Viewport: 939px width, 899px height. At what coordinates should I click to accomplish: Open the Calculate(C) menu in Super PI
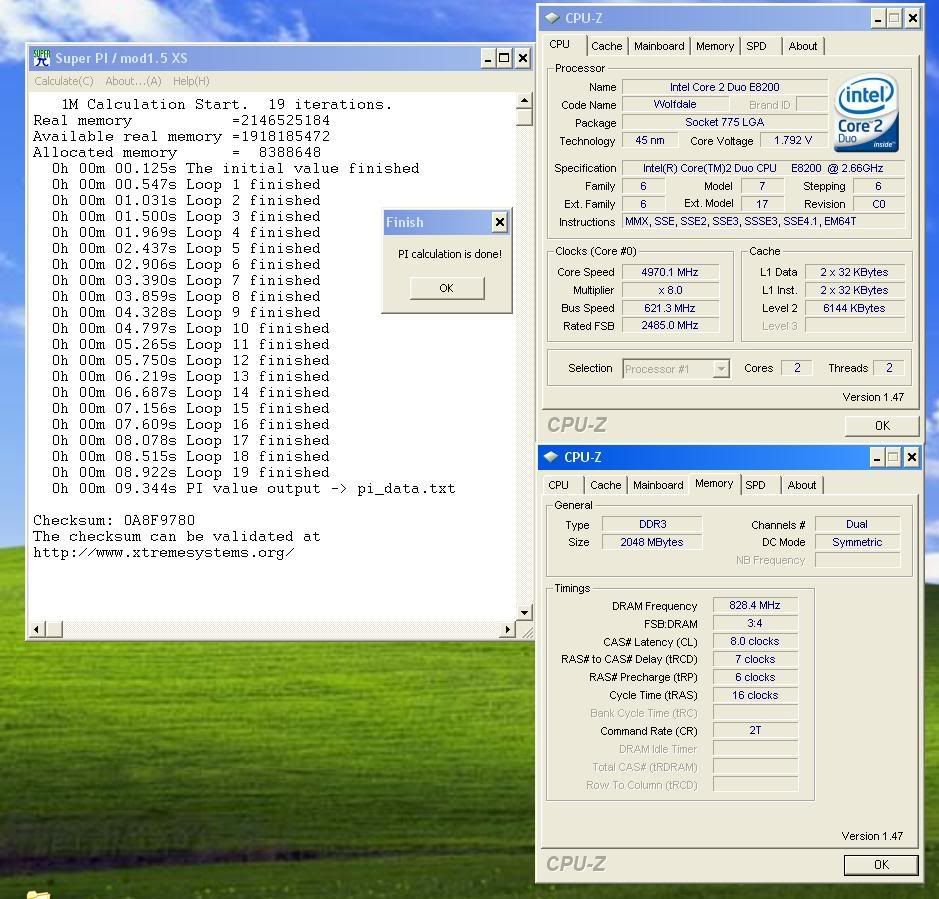(x=63, y=81)
